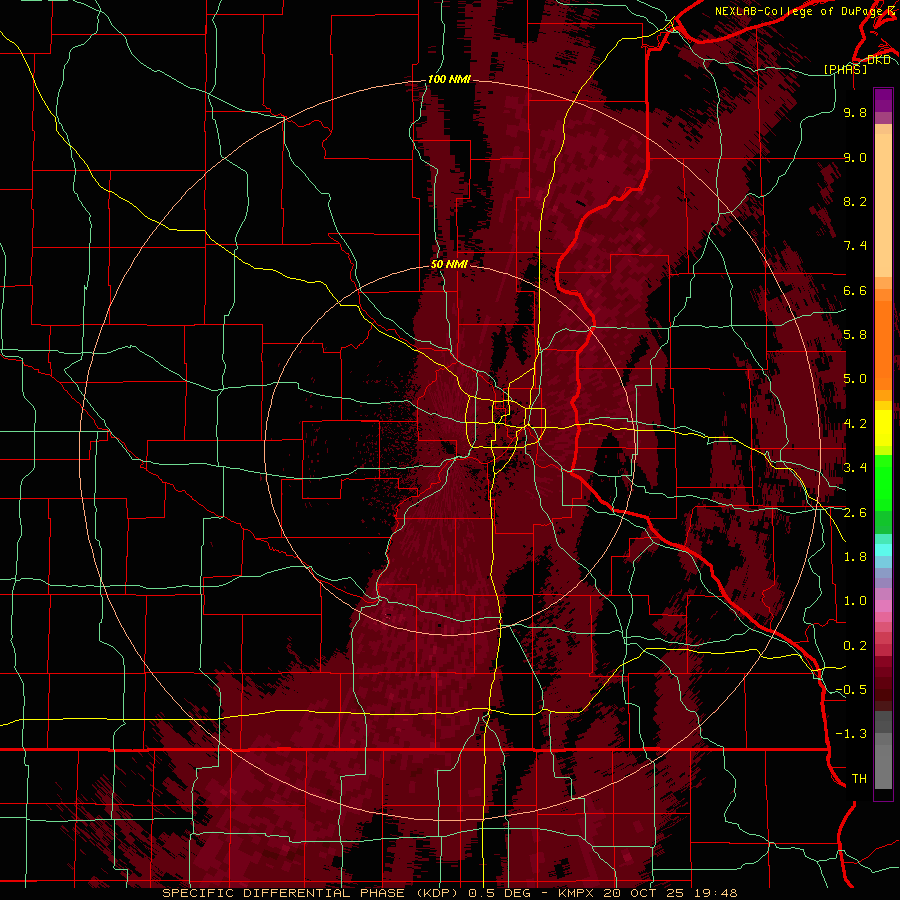Click the DKD label above the legend
900x900 pixels.
click(879, 60)
